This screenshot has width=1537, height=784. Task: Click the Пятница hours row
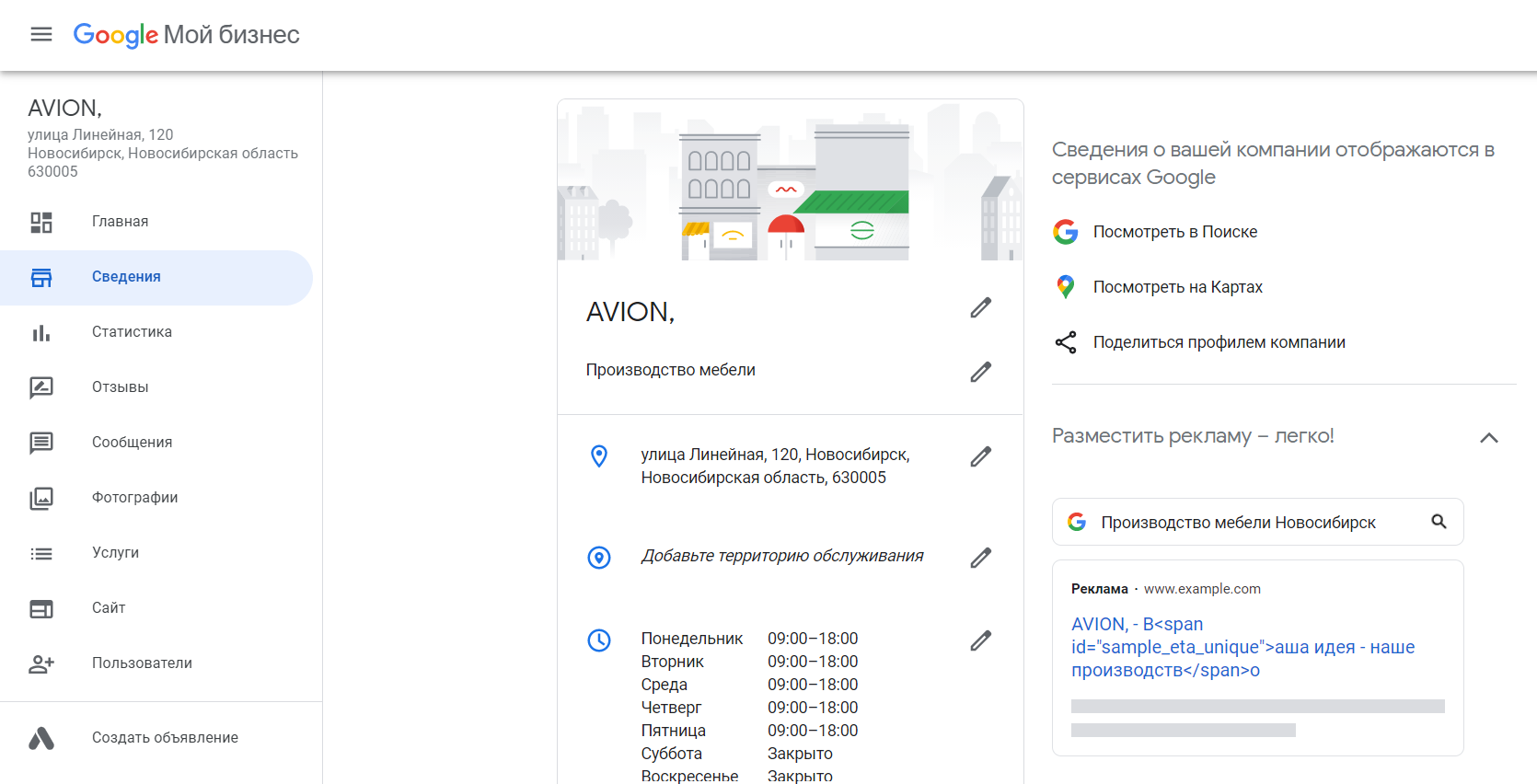[749, 731]
